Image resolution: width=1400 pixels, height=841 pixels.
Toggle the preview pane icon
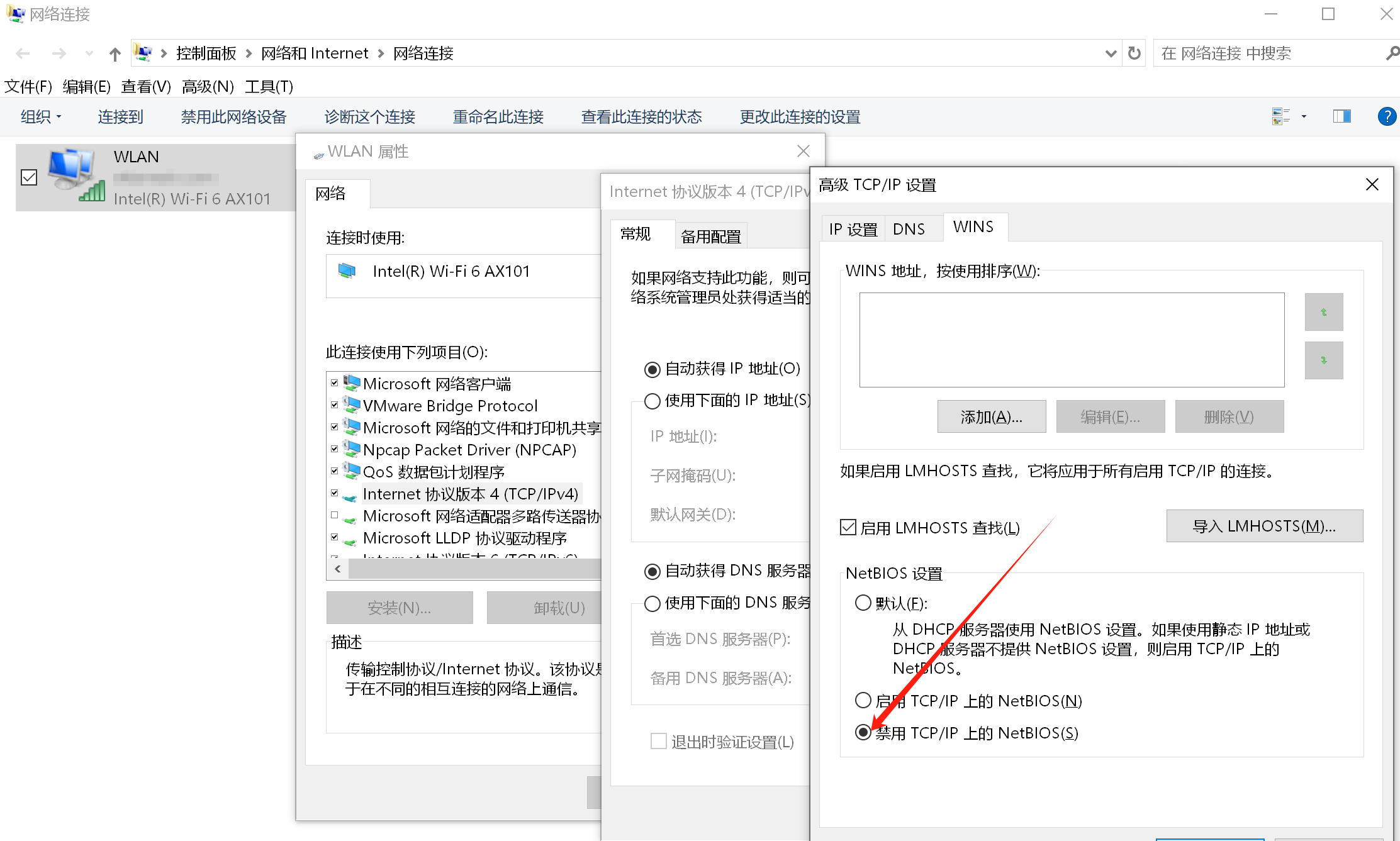[1341, 116]
